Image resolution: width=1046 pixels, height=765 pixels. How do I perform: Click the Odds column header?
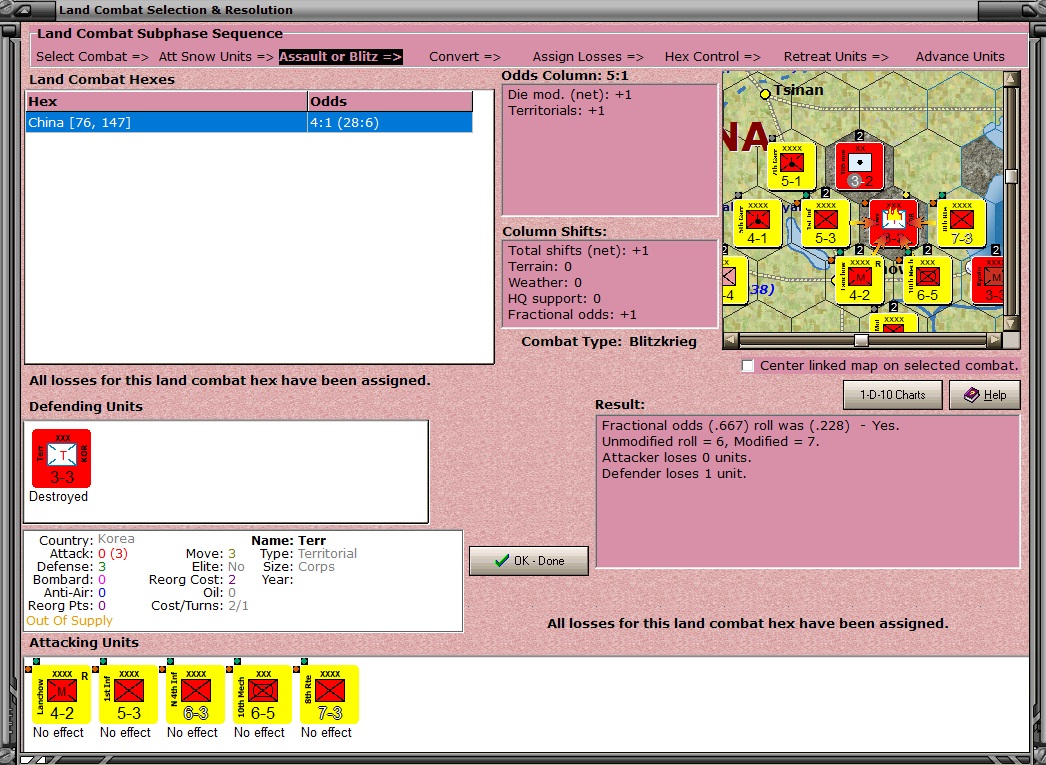pos(390,101)
